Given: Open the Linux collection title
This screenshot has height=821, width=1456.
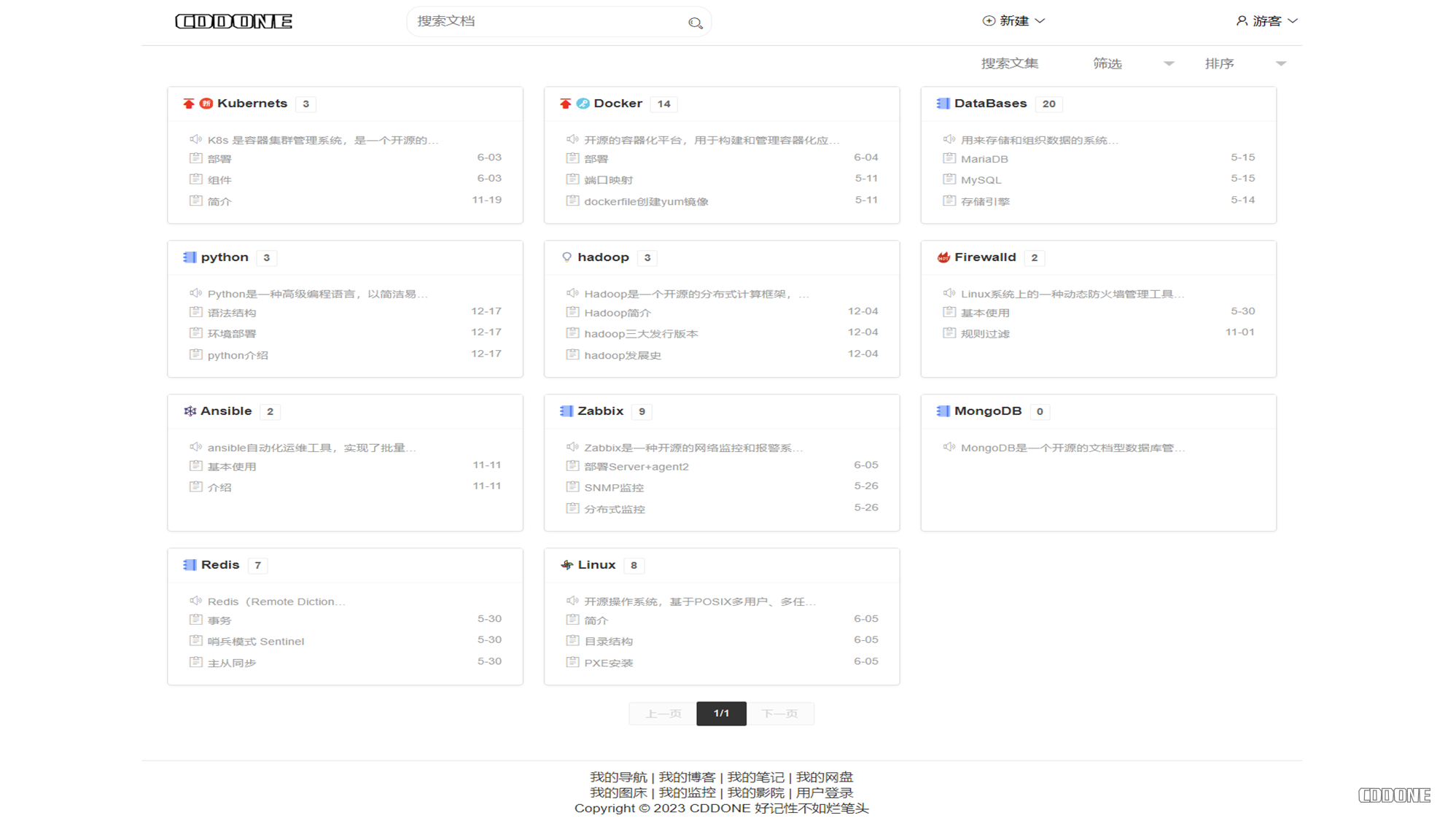Looking at the screenshot, I should tap(596, 565).
